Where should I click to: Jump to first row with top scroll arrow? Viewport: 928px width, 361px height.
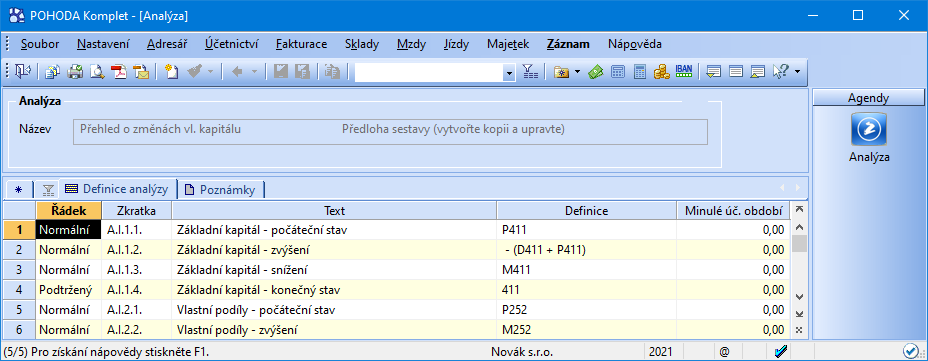click(800, 209)
